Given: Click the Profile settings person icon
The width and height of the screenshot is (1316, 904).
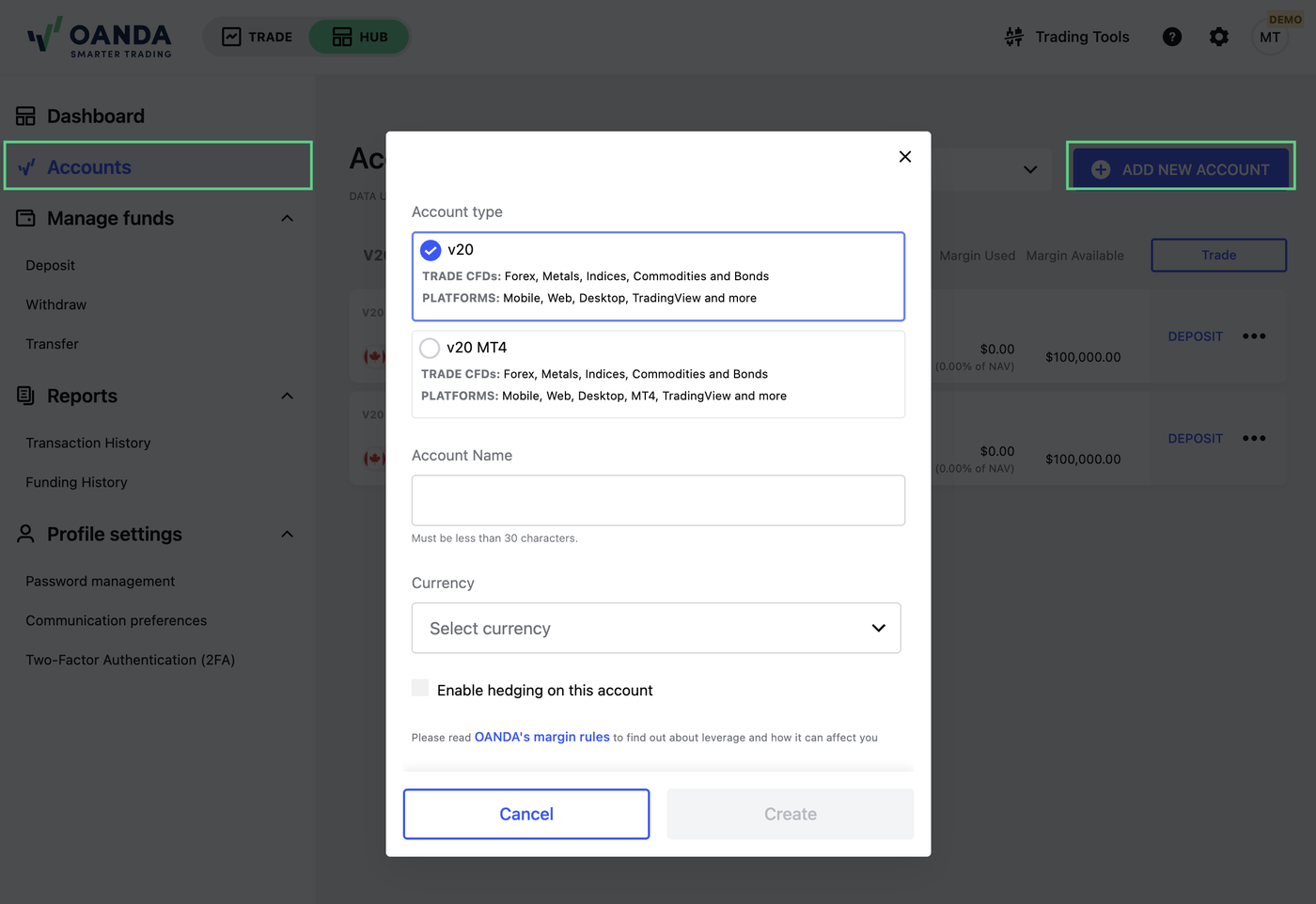Looking at the screenshot, I should (x=25, y=534).
